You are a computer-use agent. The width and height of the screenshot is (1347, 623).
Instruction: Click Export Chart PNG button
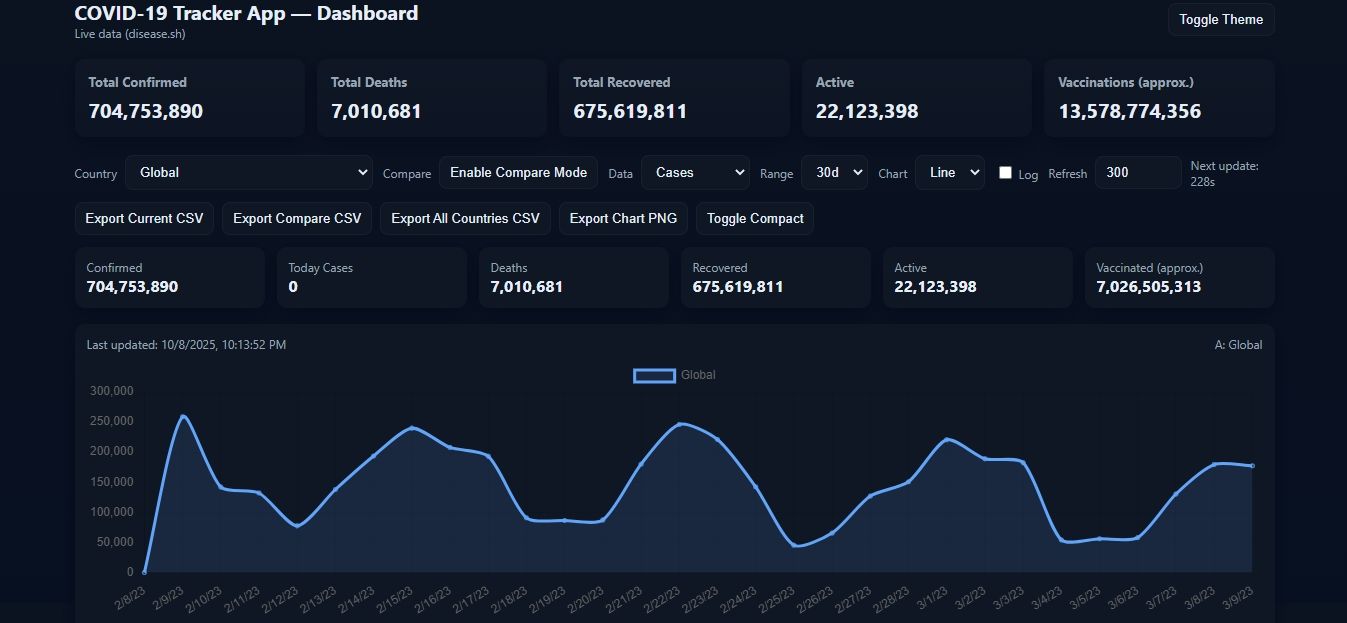coord(623,219)
